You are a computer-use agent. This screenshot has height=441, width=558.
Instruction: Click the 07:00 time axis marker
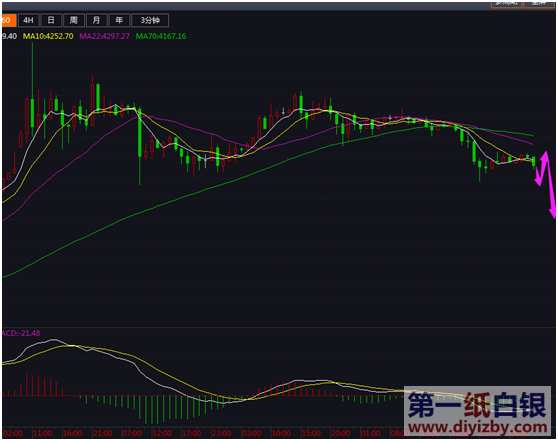(x=132, y=433)
